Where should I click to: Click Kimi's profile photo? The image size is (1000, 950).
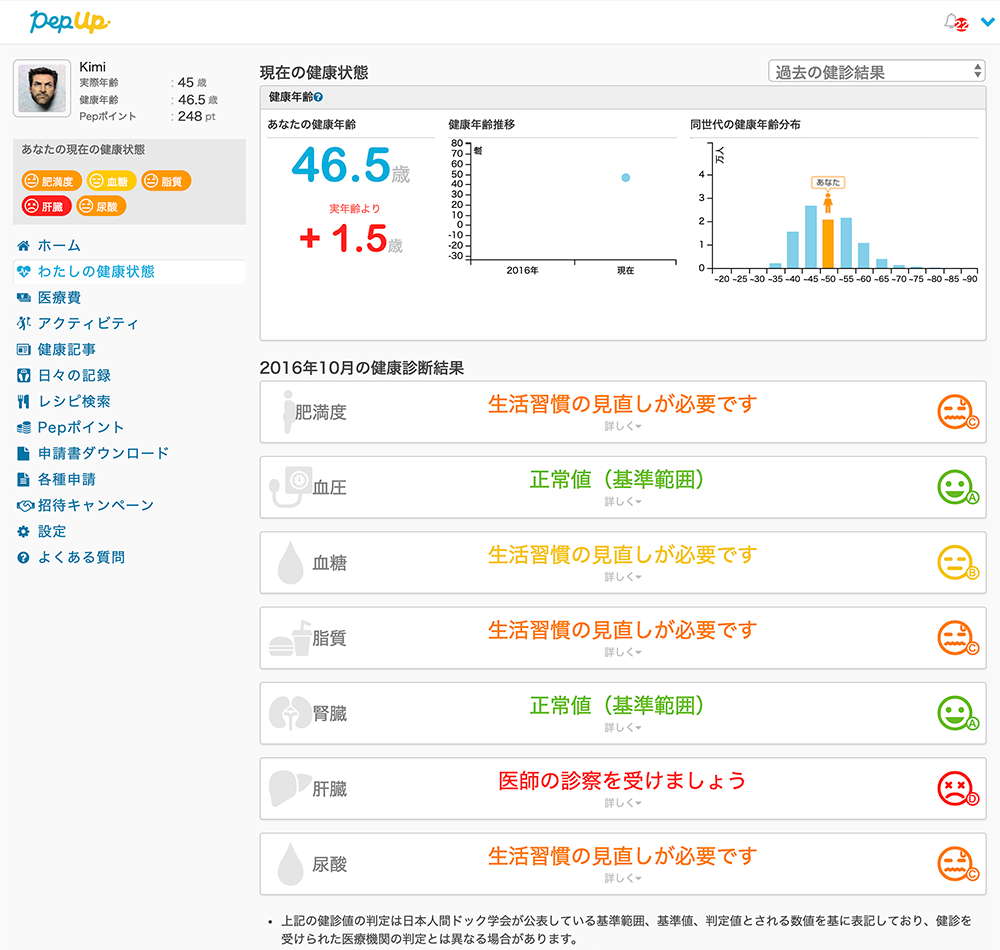[42, 89]
